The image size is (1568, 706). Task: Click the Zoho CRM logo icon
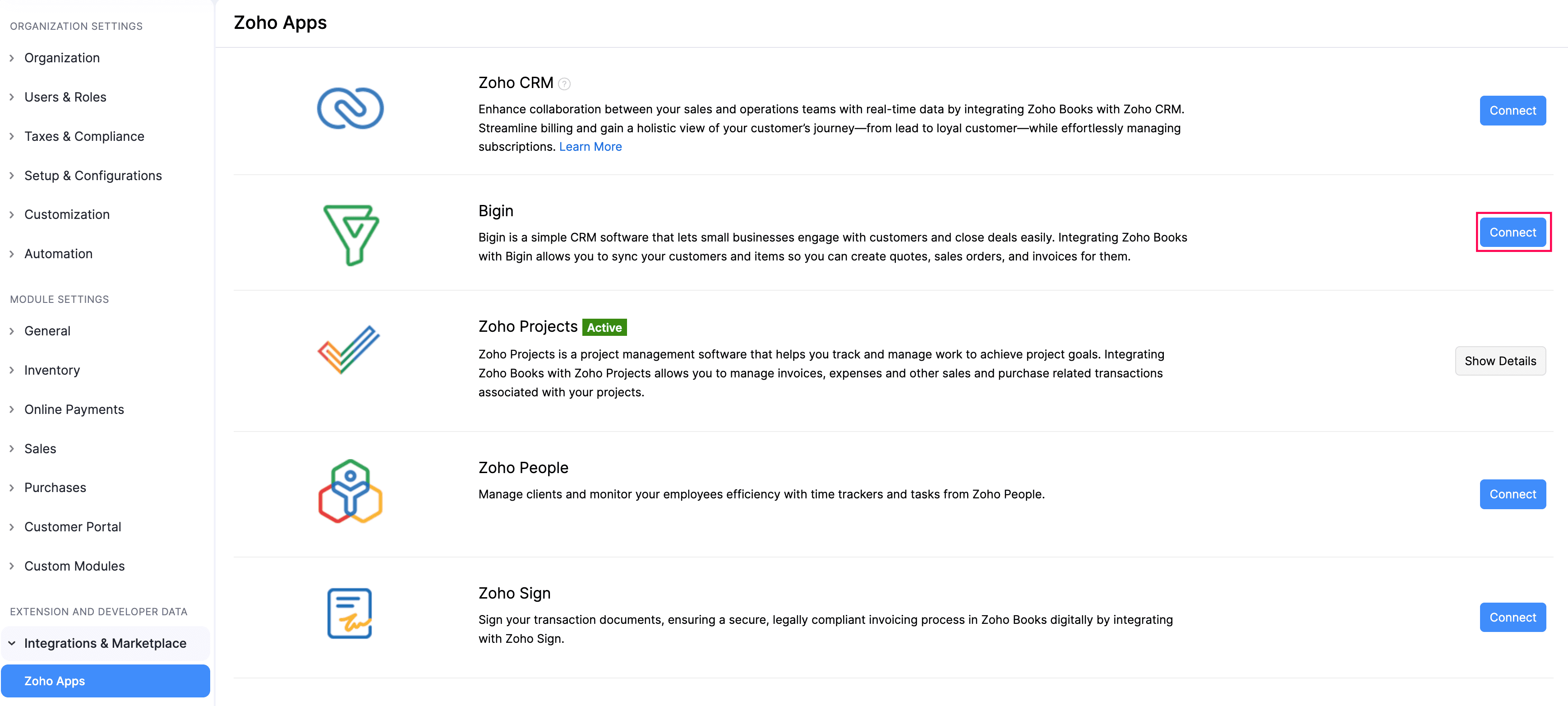point(350,109)
